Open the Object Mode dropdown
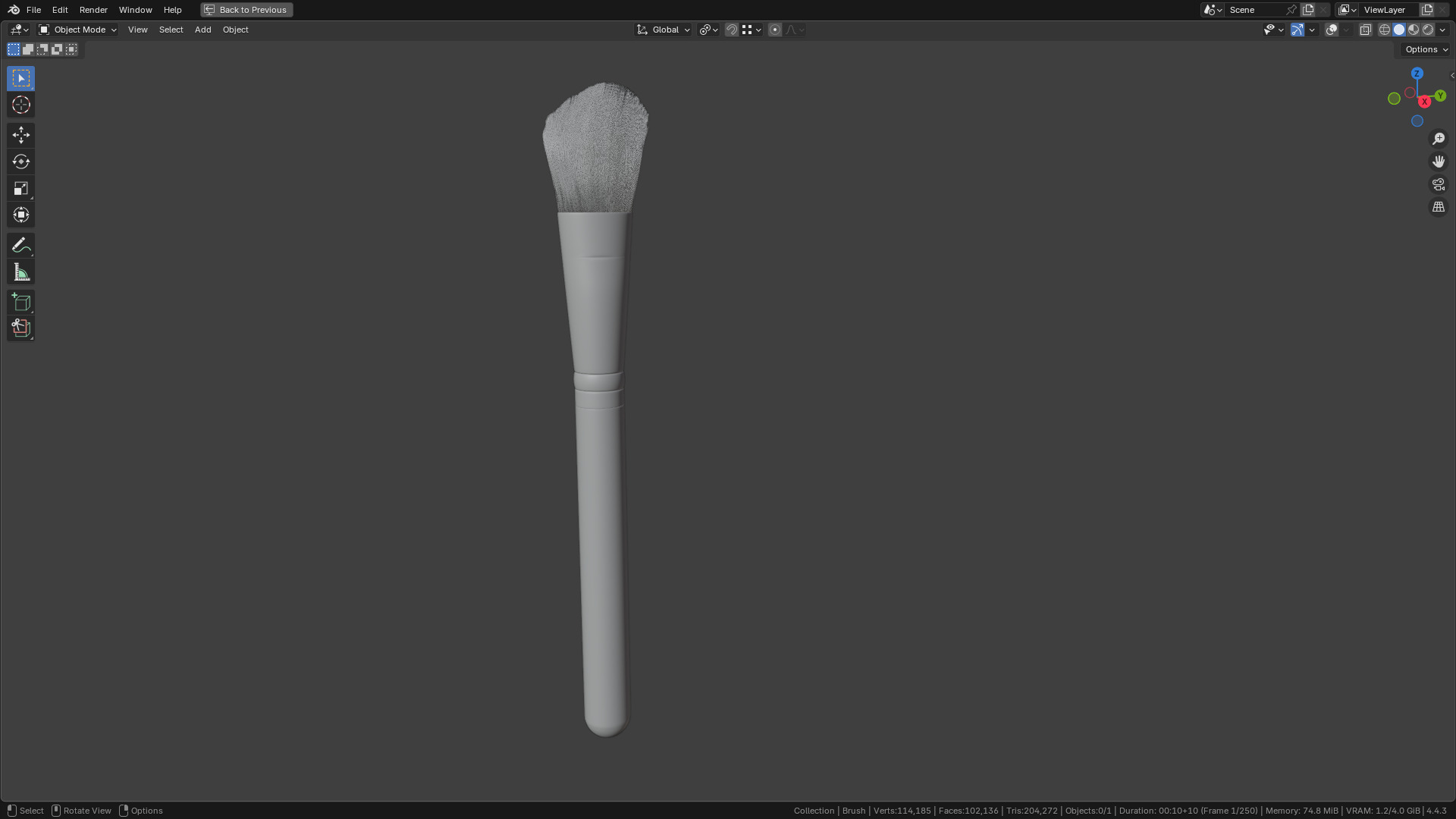This screenshot has height=819, width=1456. pyautogui.click(x=78, y=30)
